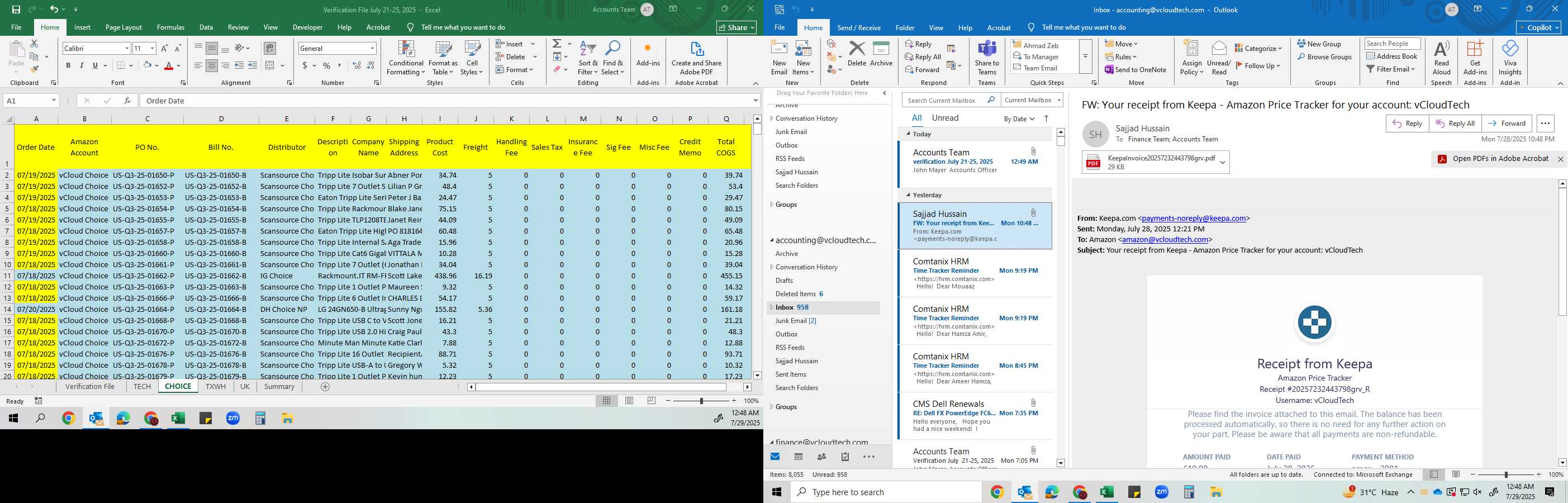Screen dimensions: 1568x503
Task: Click New Email in Outlook
Action: (779, 58)
